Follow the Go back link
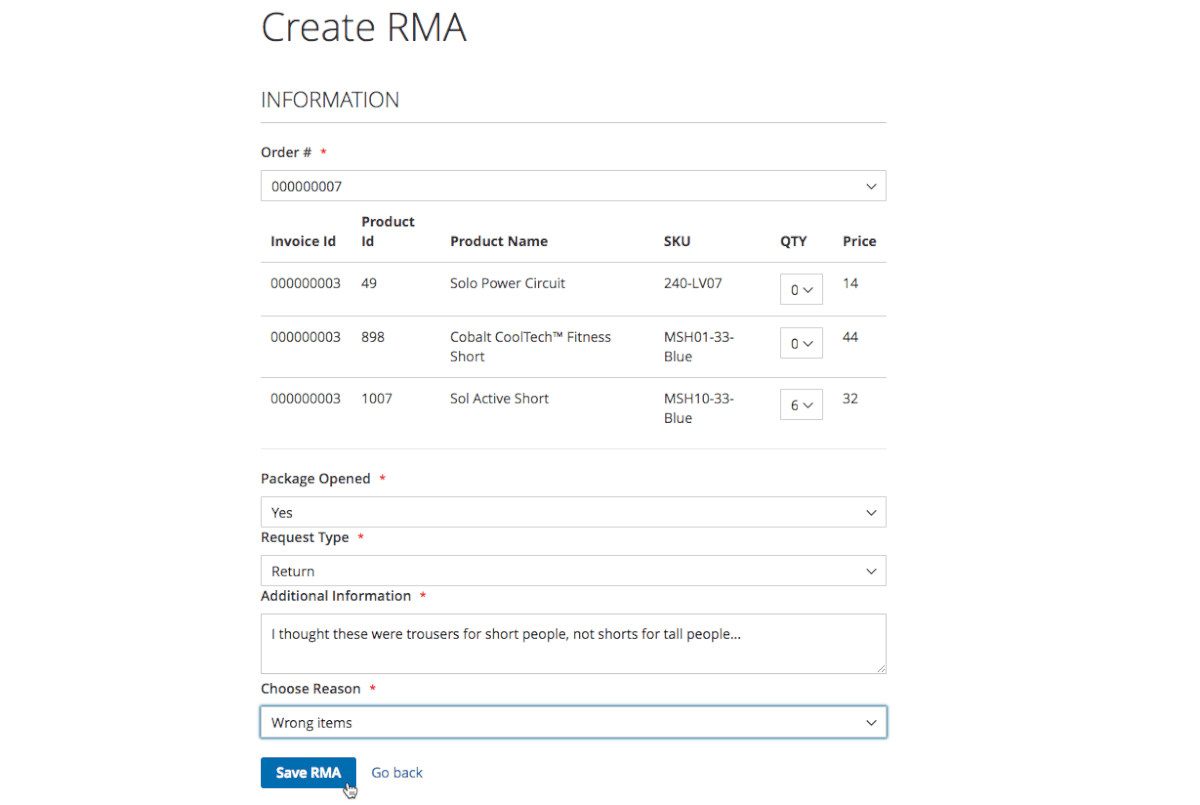The height and width of the screenshot is (805, 1200). (x=397, y=773)
